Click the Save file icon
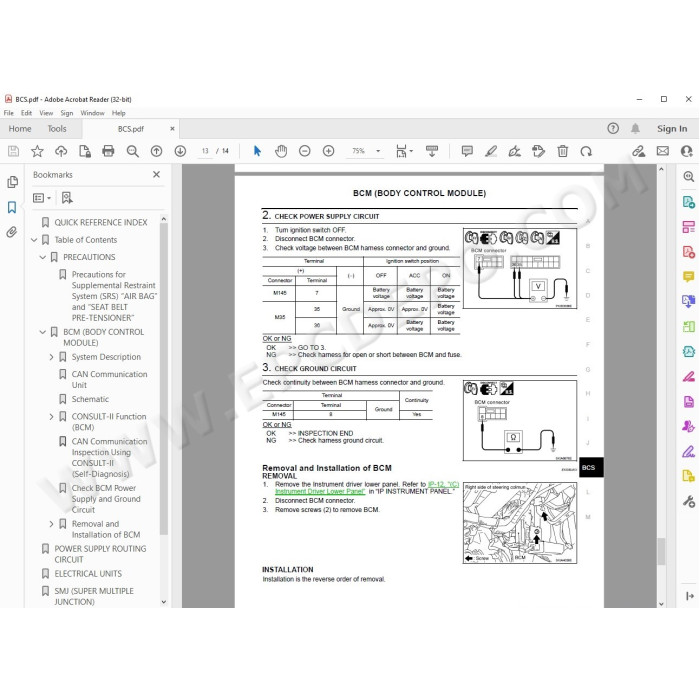This screenshot has height=700, width=700. coord(13,151)
